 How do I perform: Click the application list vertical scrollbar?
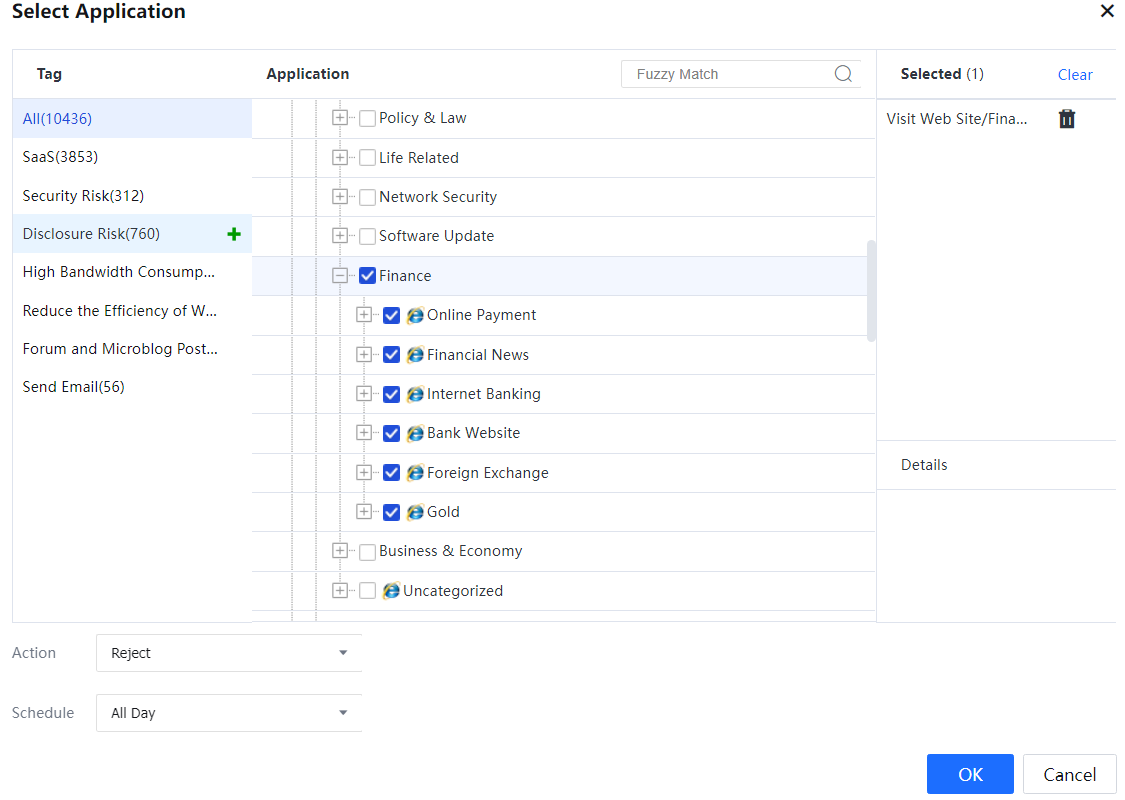(x=871, y=290)
